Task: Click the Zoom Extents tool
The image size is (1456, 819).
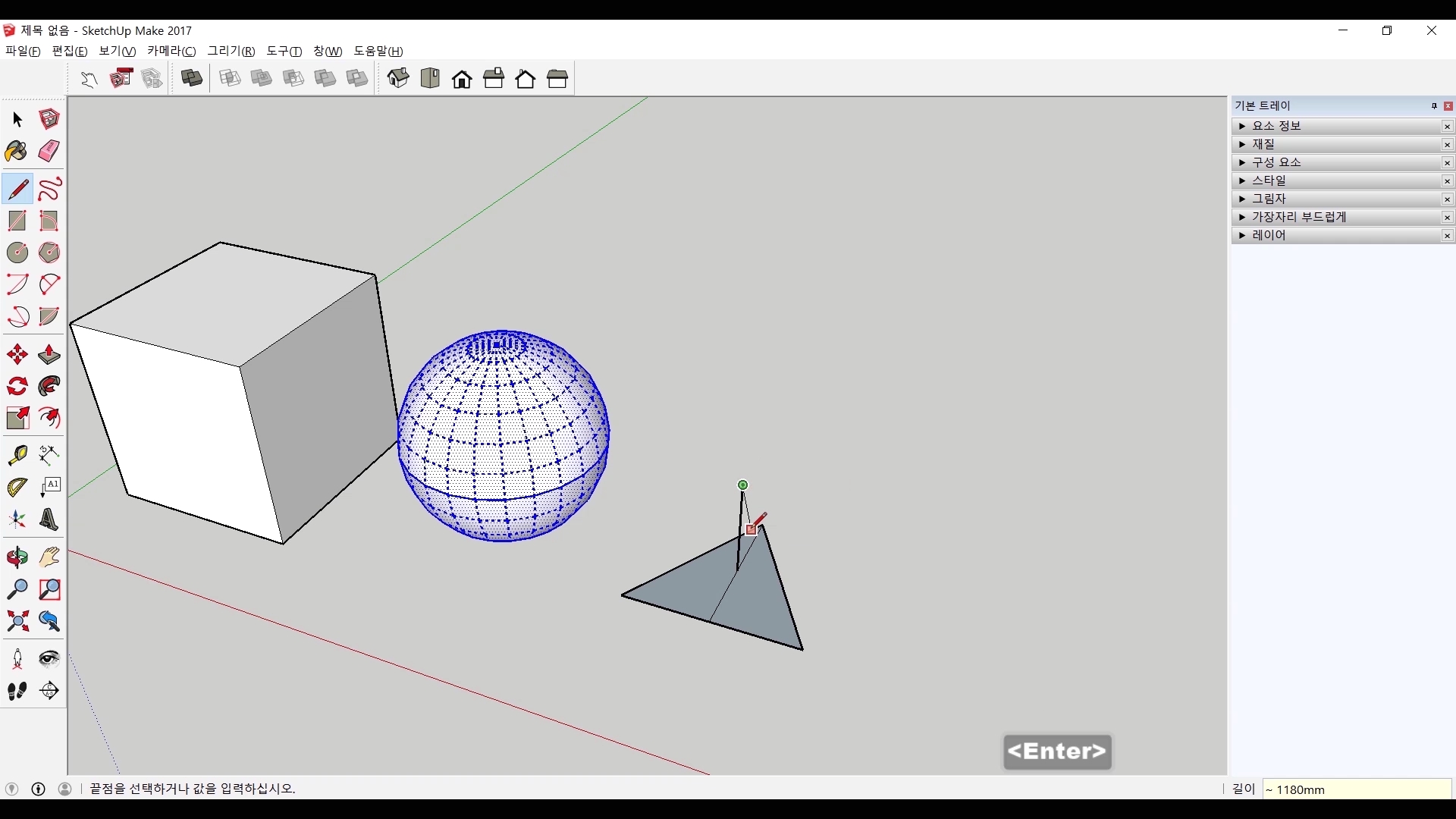Action: [x=17, y=622]
